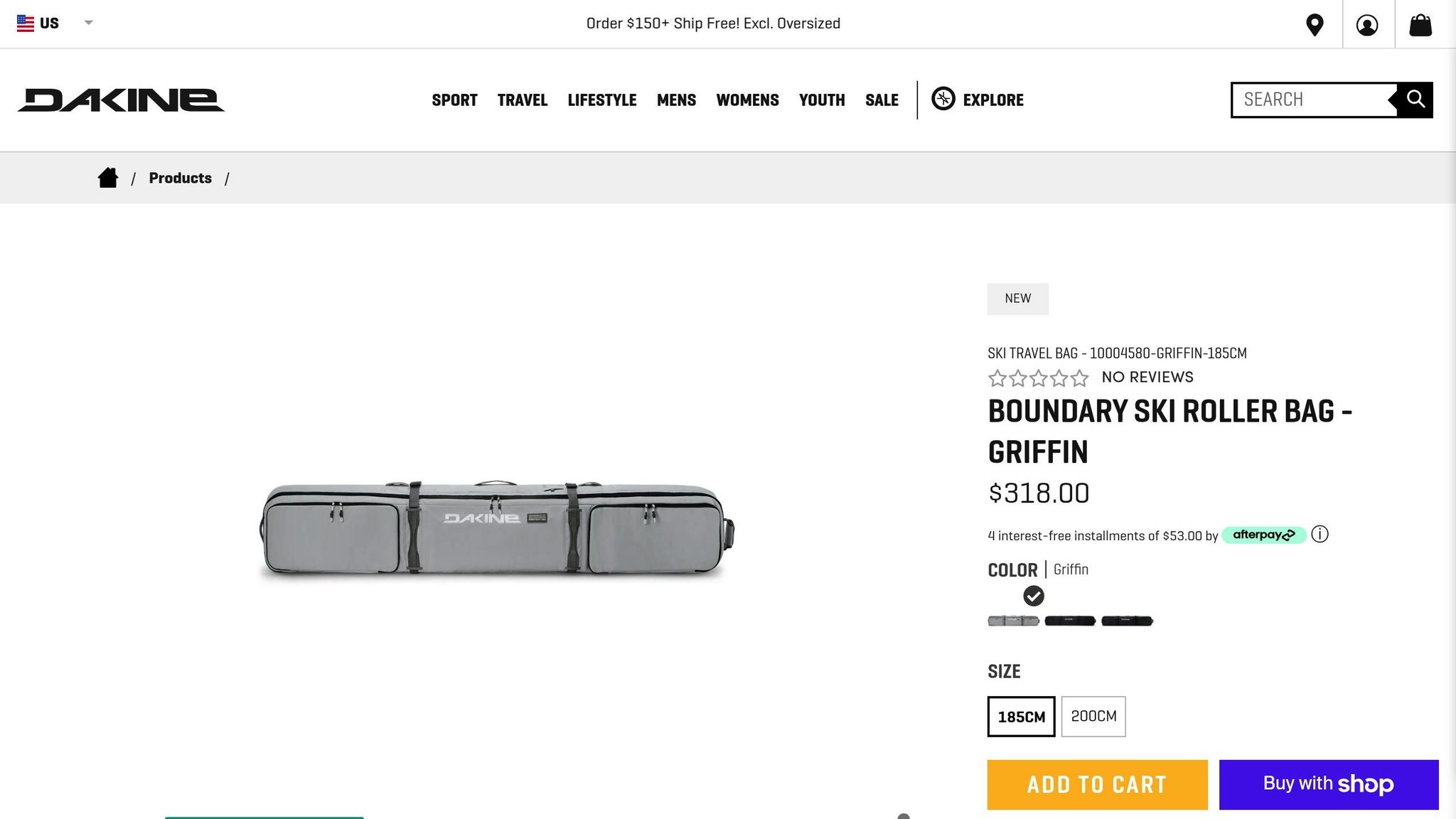Open the store locator pin icon
Screen dimensions: 1456x819
(x=1315, y=25)
